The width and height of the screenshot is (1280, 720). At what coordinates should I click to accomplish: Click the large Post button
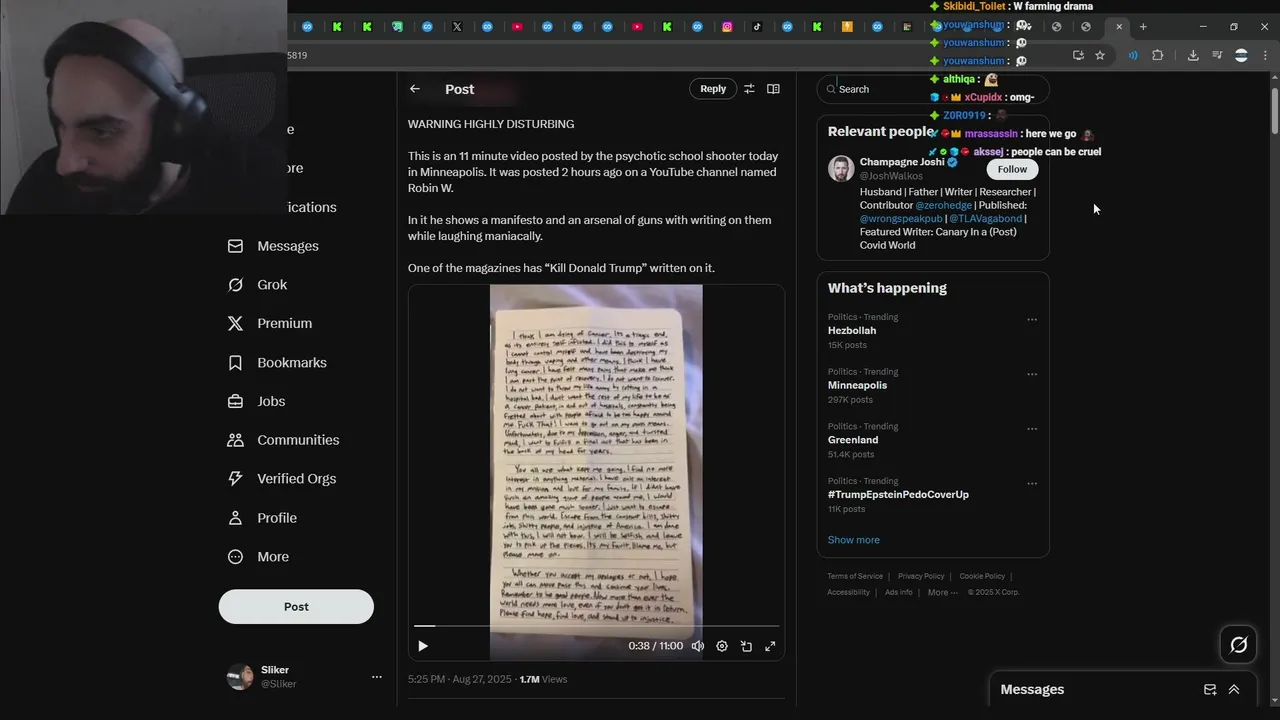coord(296,606)
